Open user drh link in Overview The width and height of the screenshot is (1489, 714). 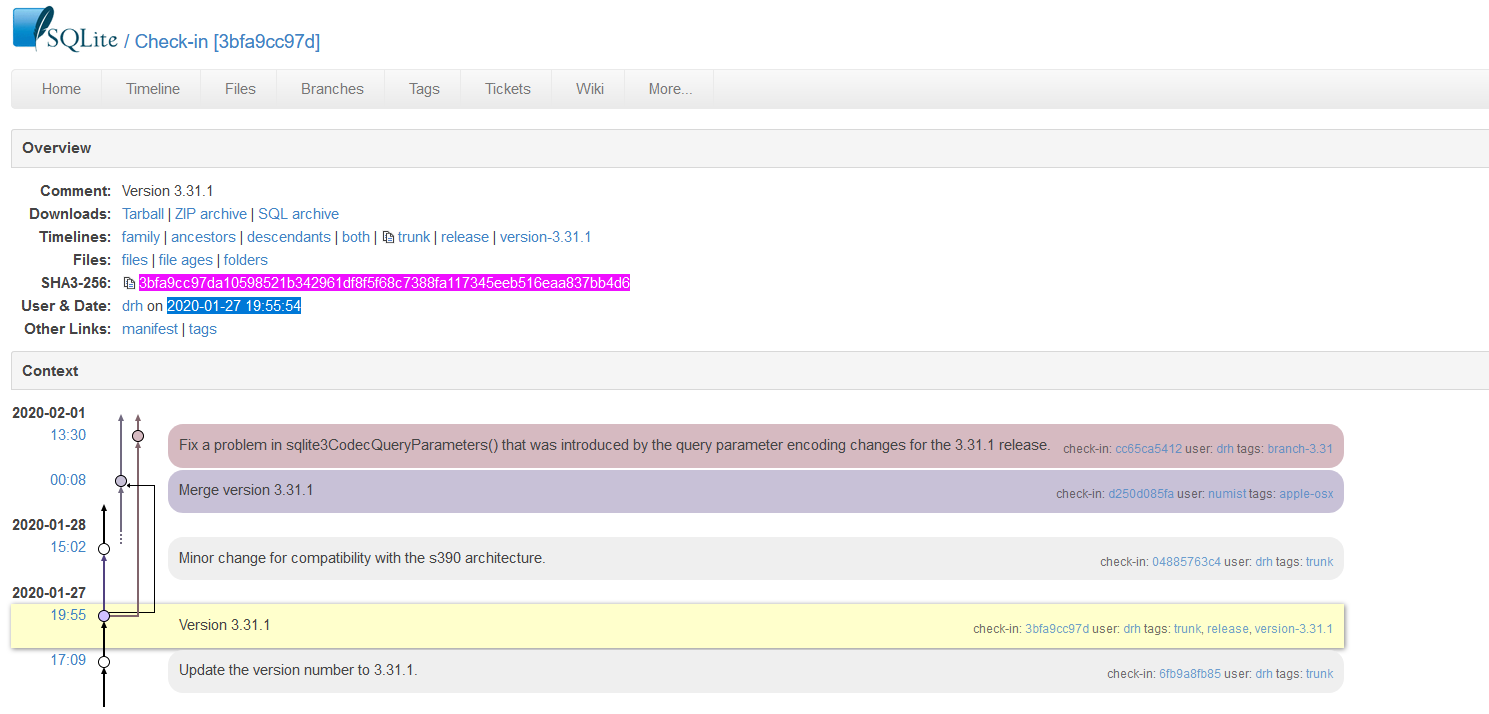click(x=132, y=306)
